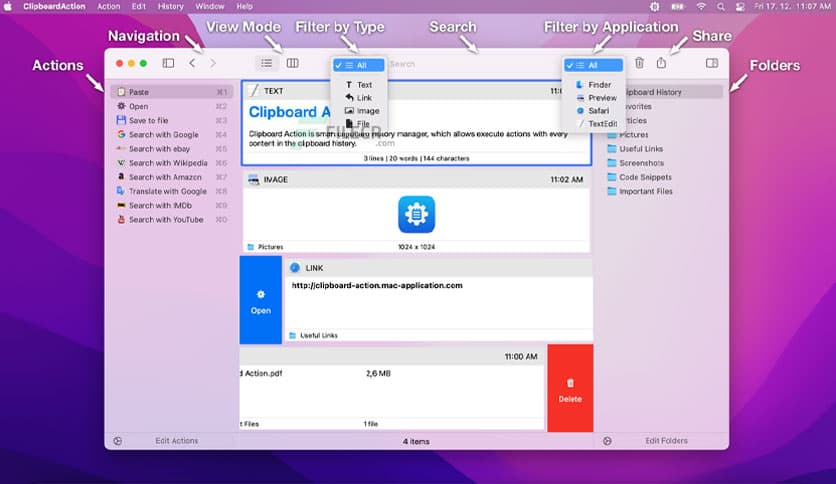This screenshot has width=836, height=484.
Task: Filter by TextEdit application
Action: (593, 124)
